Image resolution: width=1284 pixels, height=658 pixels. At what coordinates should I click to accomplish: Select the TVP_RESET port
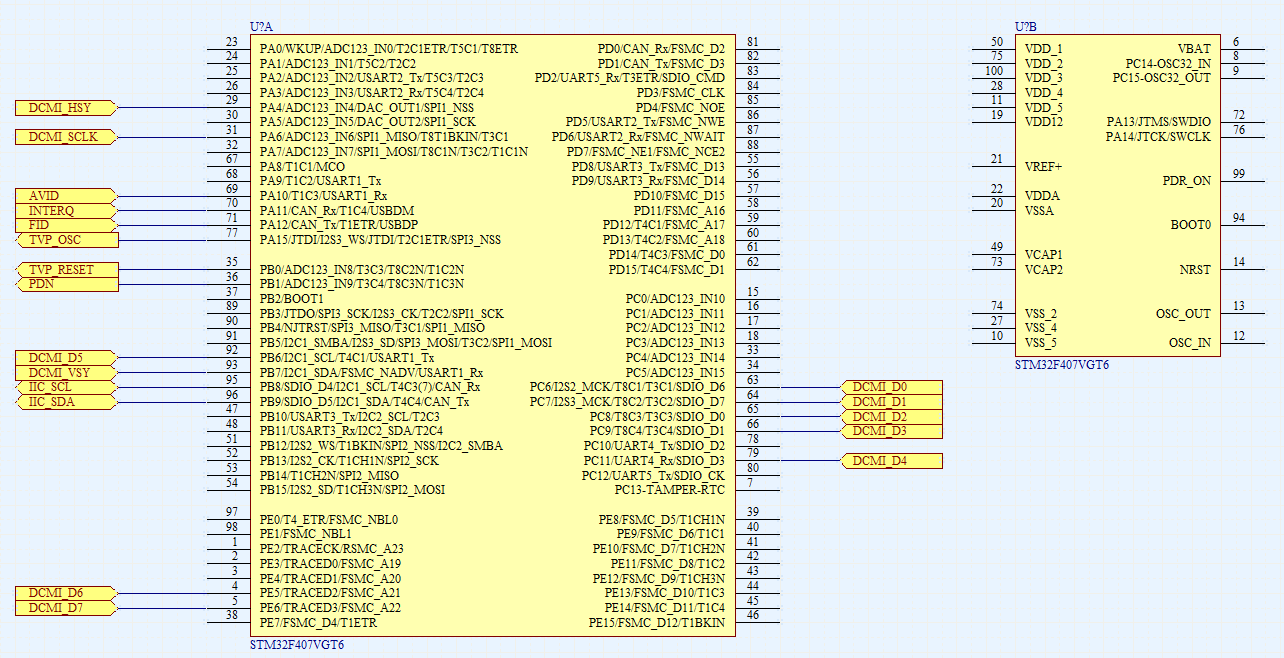click(x=67, y=270)
